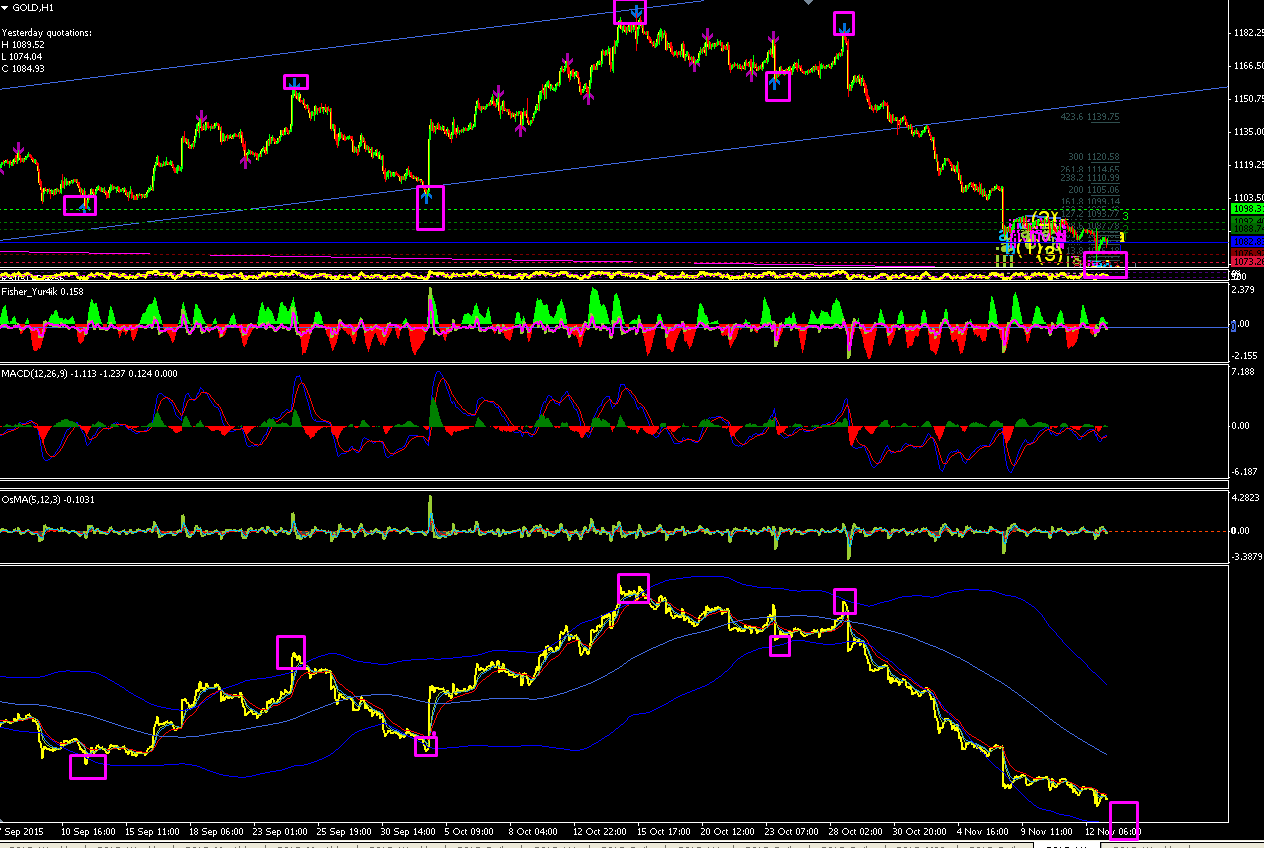Click the 20 Oct 12:00 time label
This screenshot has height=848, width=1264.
(x=728, y=831)
